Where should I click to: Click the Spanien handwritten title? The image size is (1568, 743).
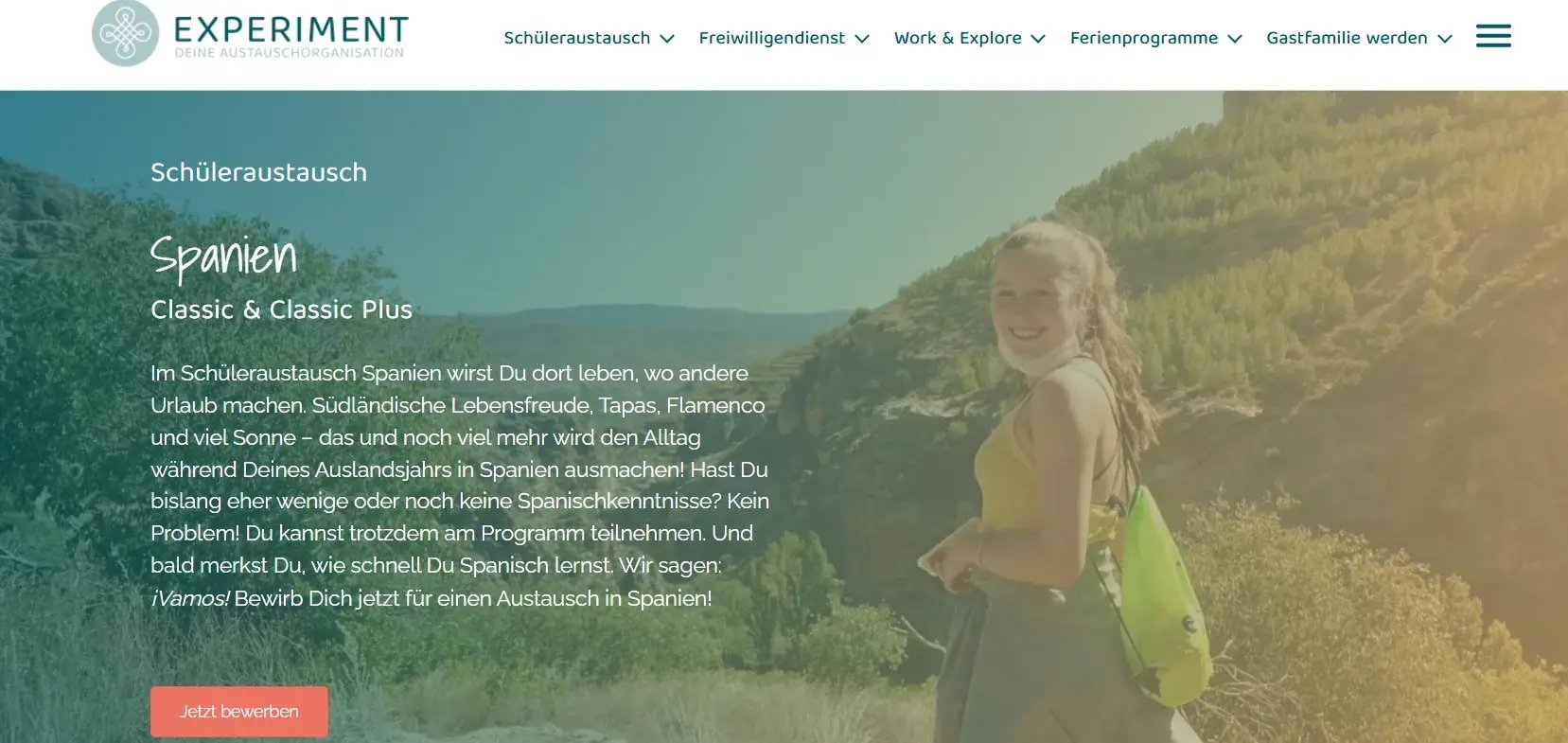(223, 257)
